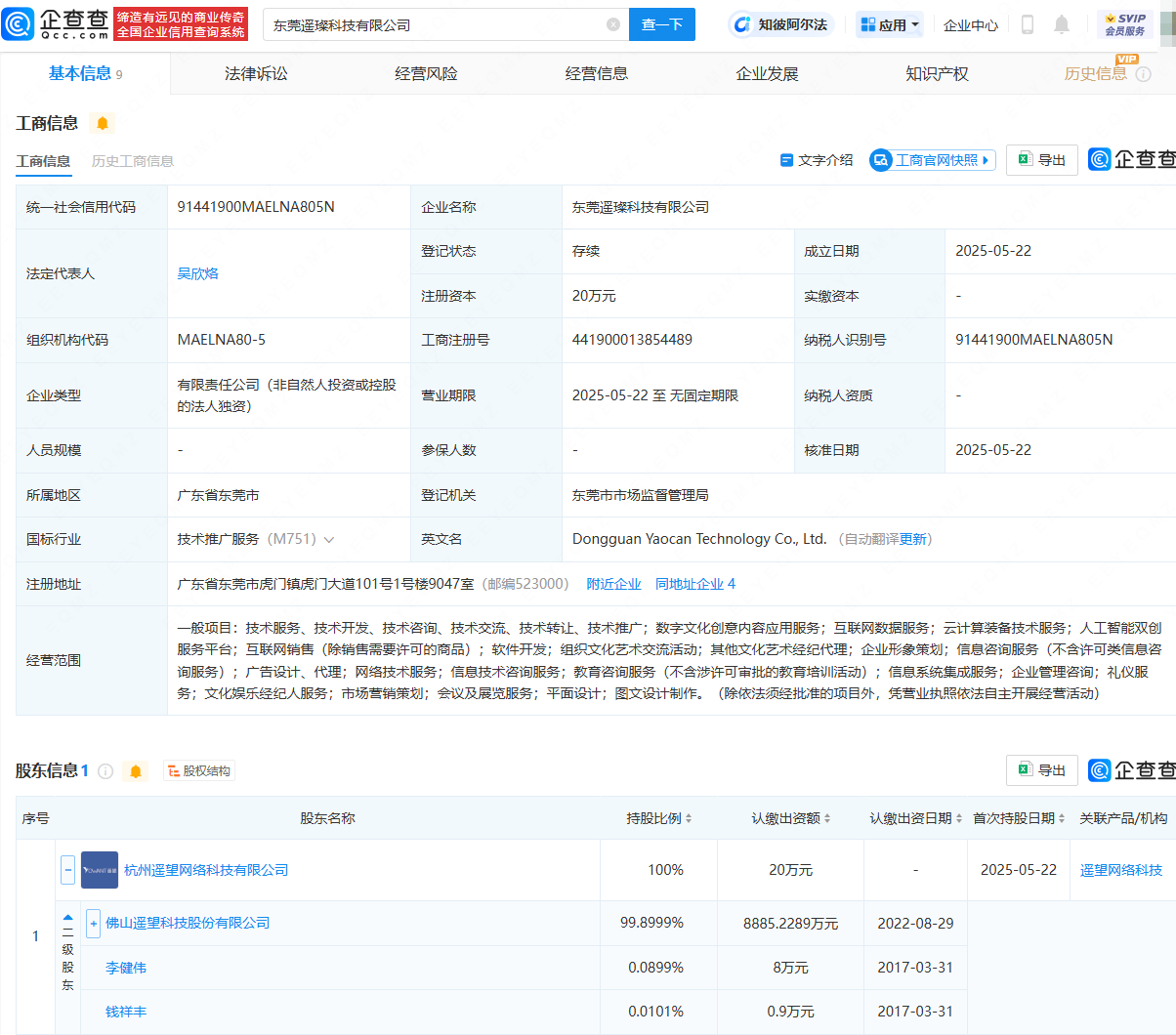
Task: Open the mobile phone icon in header
Action: click(1028, 24)
